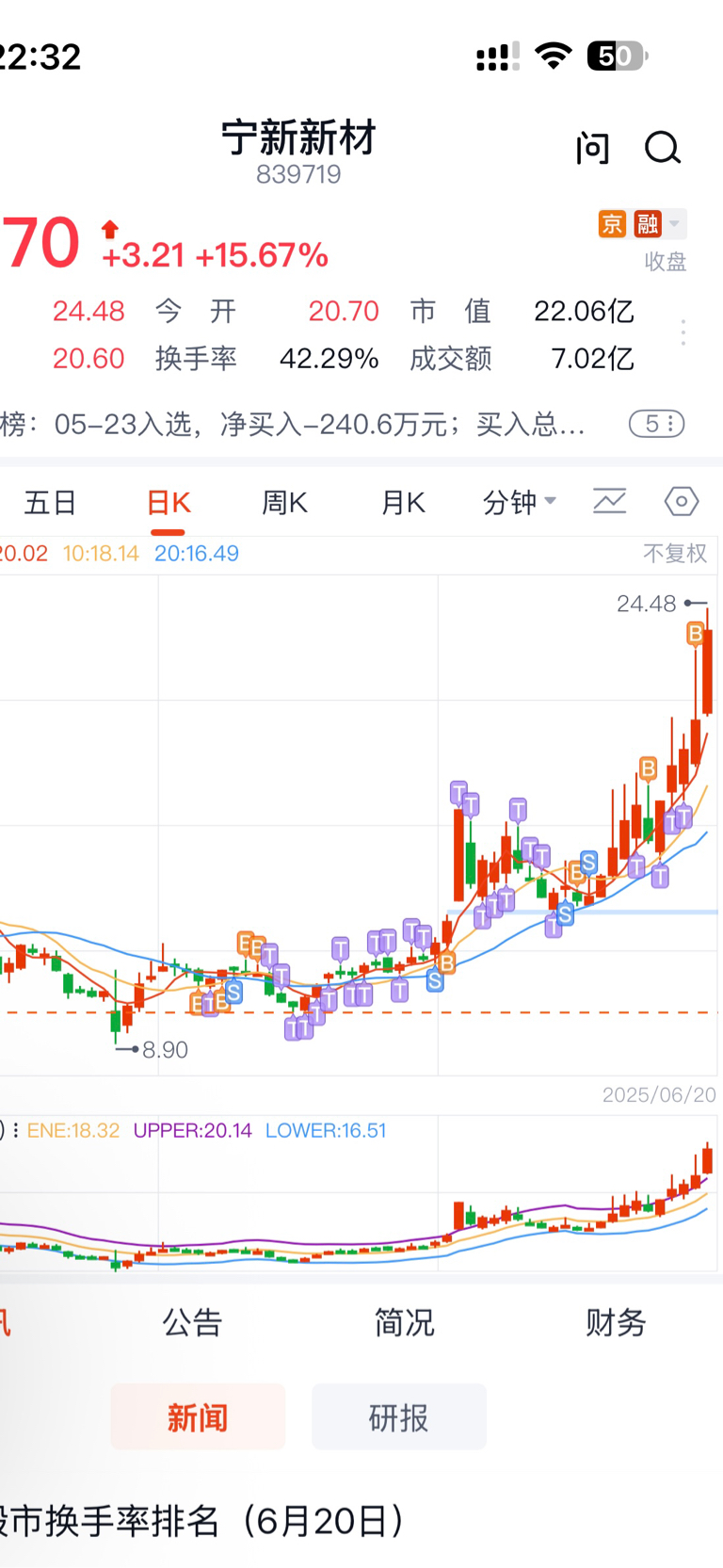Tap the 市值 22.06亿 value
This screenshot has width=723, height=1568.
pyautogui.click(x=584, y=311)
